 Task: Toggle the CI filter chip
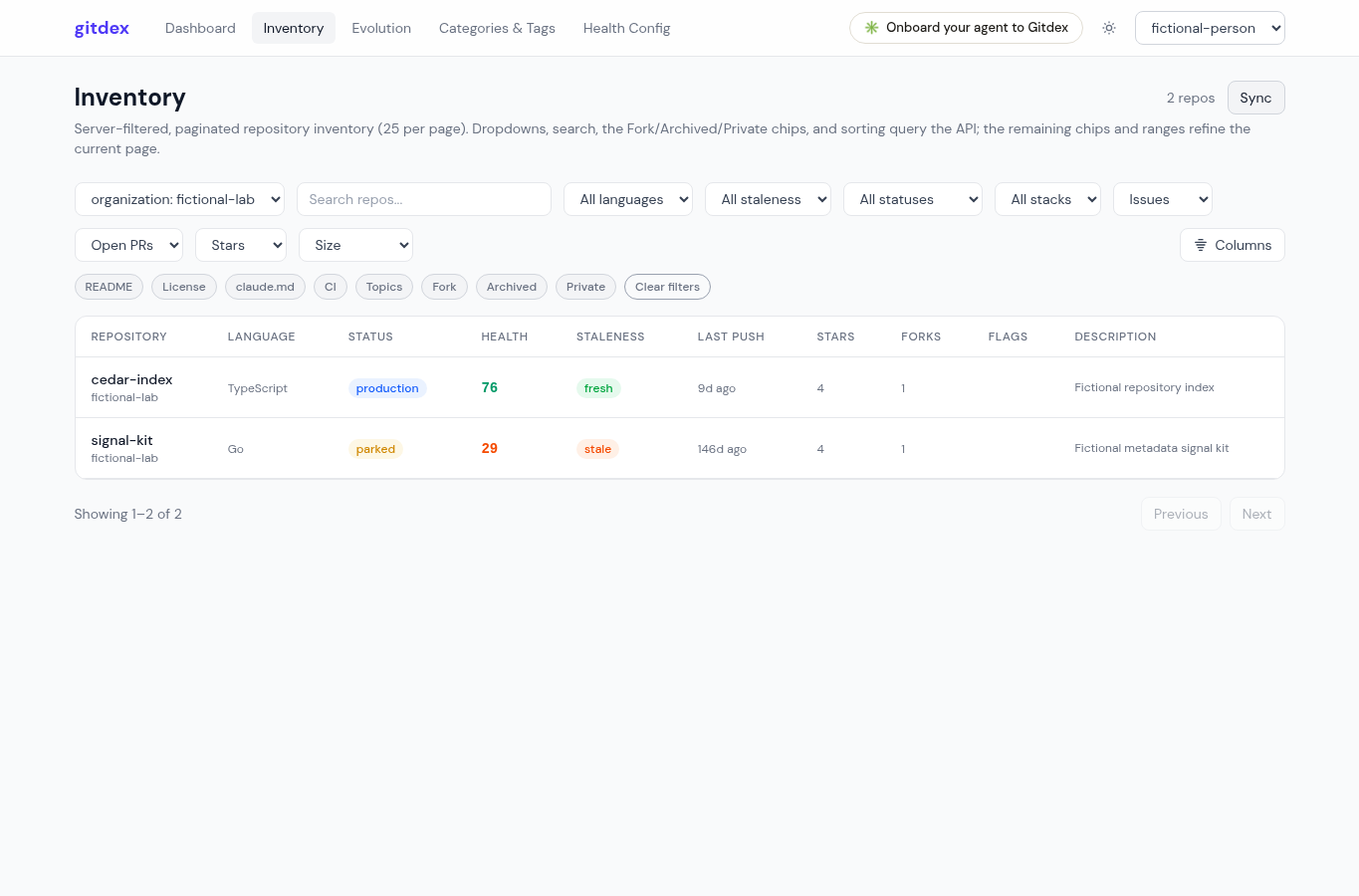tap(331, 287)
